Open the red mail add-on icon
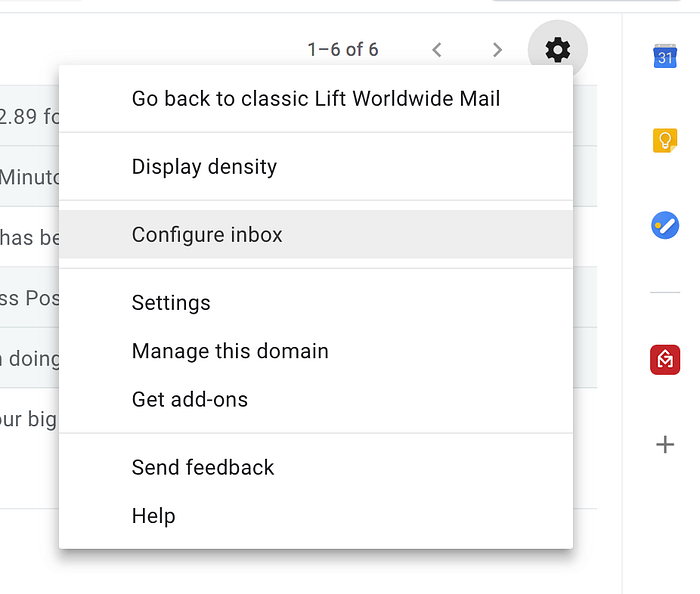 click(665, 359)
